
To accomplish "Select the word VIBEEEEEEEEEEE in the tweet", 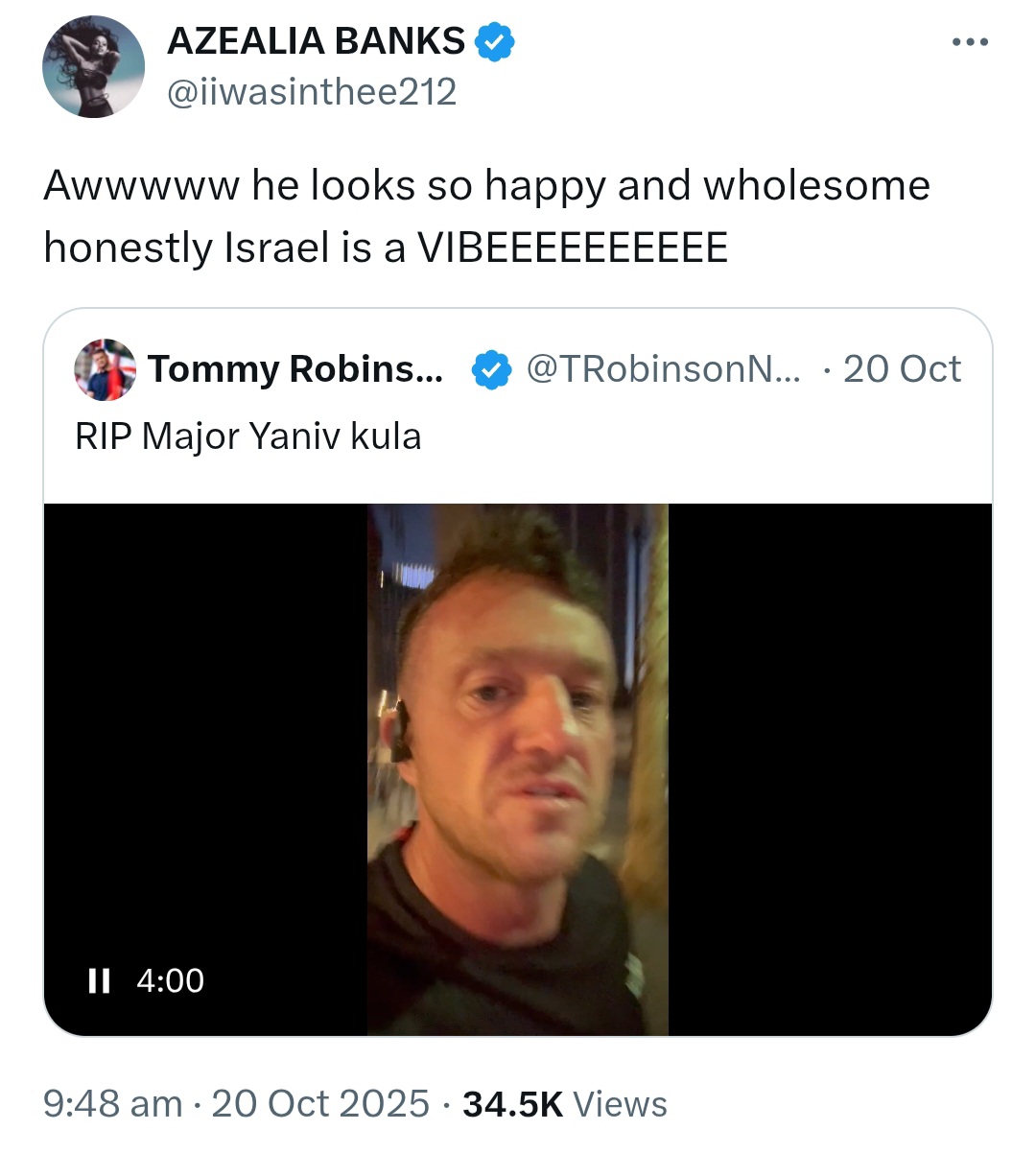I will click(573, 248).
